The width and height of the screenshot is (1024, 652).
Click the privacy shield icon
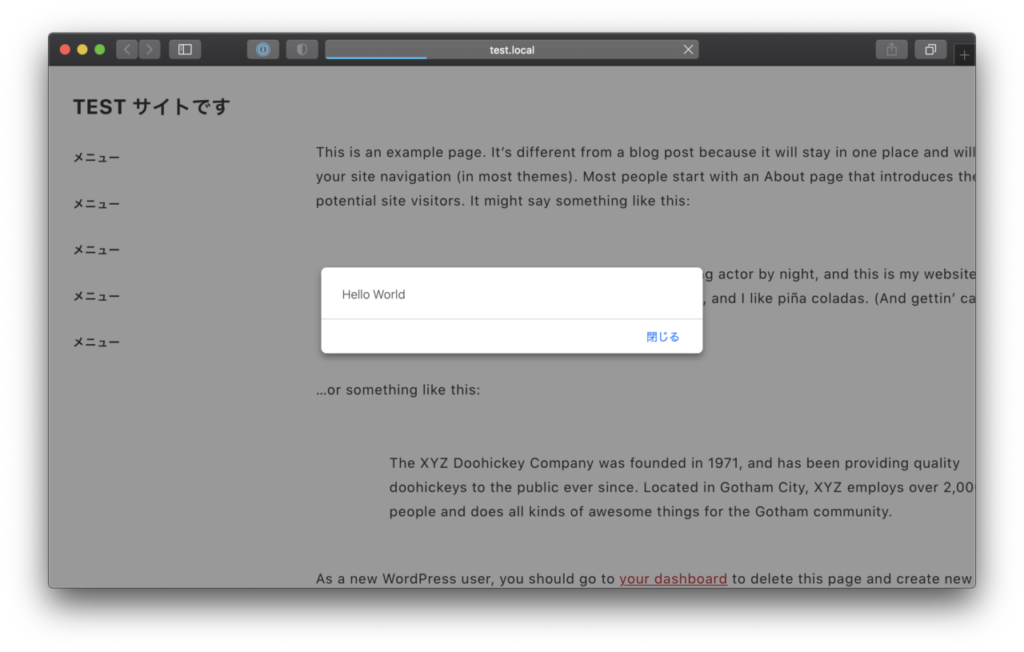click(302, 50)
